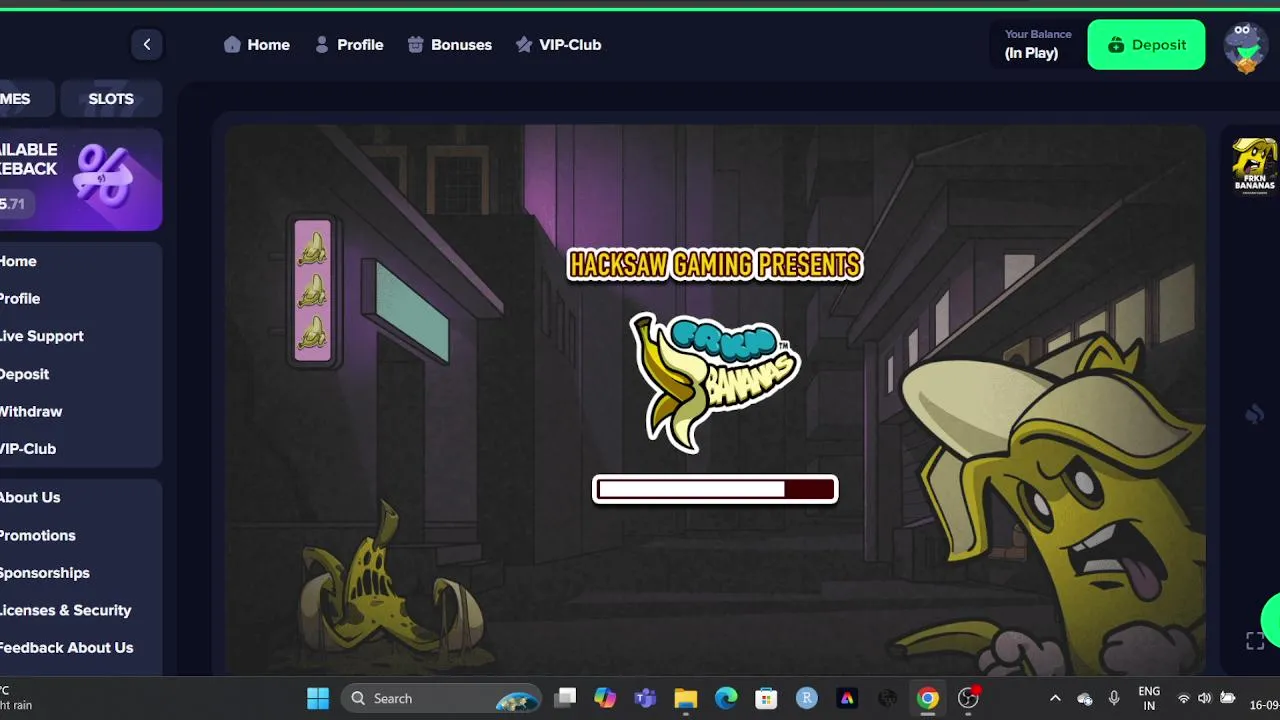Open Task View on the taskbar
Screen dimensions: 1280x720
pyautogui.click(x=566, y=698)
